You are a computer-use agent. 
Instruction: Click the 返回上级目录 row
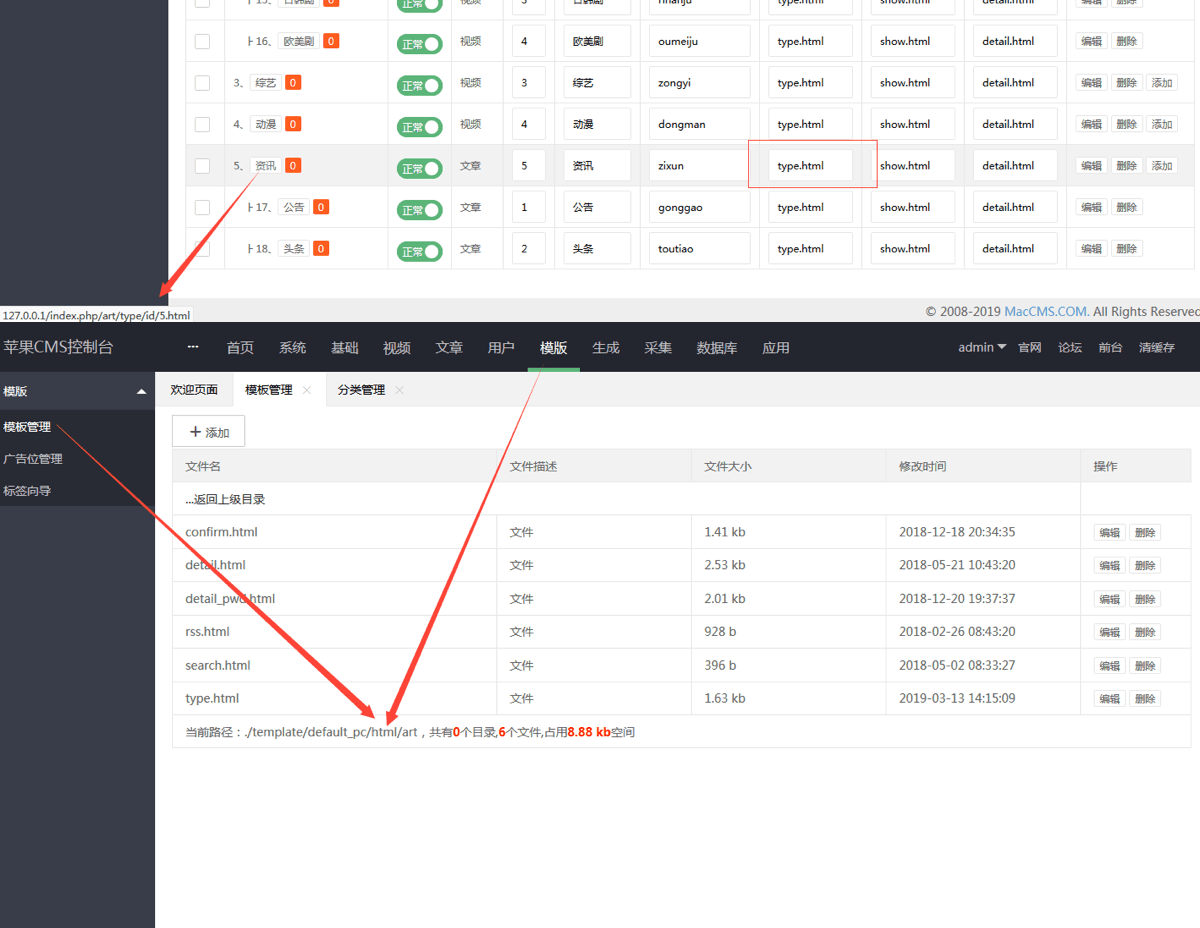click(626, 499)
